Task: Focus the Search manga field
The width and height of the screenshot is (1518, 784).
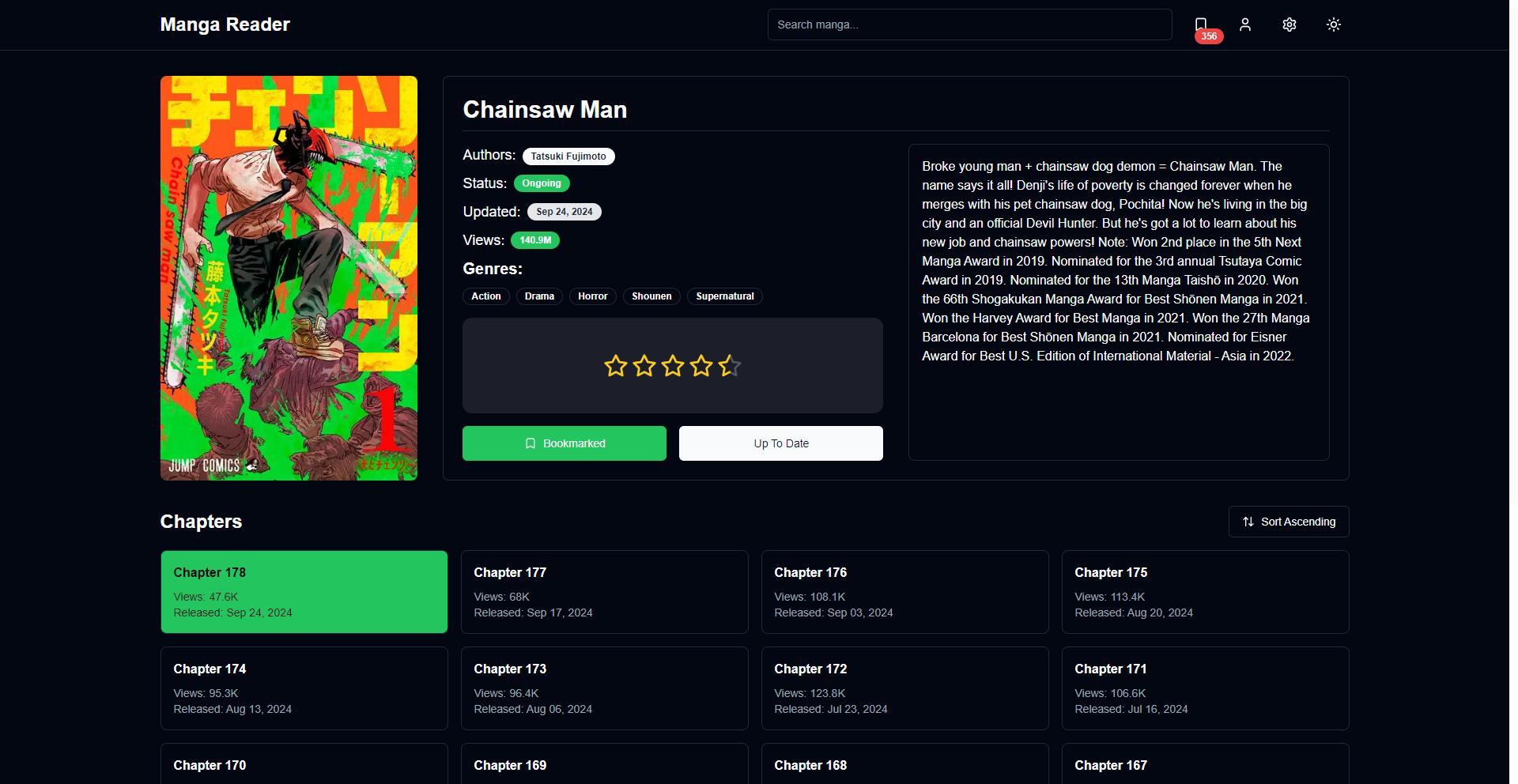Action: (x=969, y=24)
